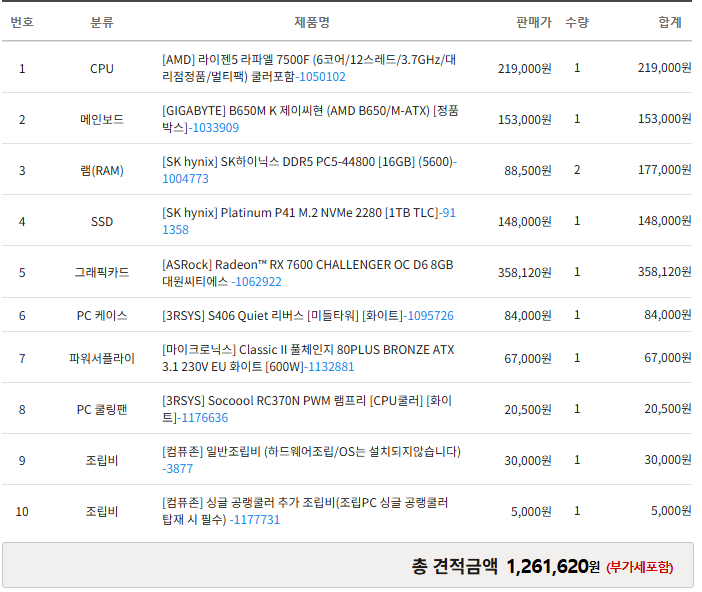
Task: Click the 제품명 column header
Action: click(312, 22)
